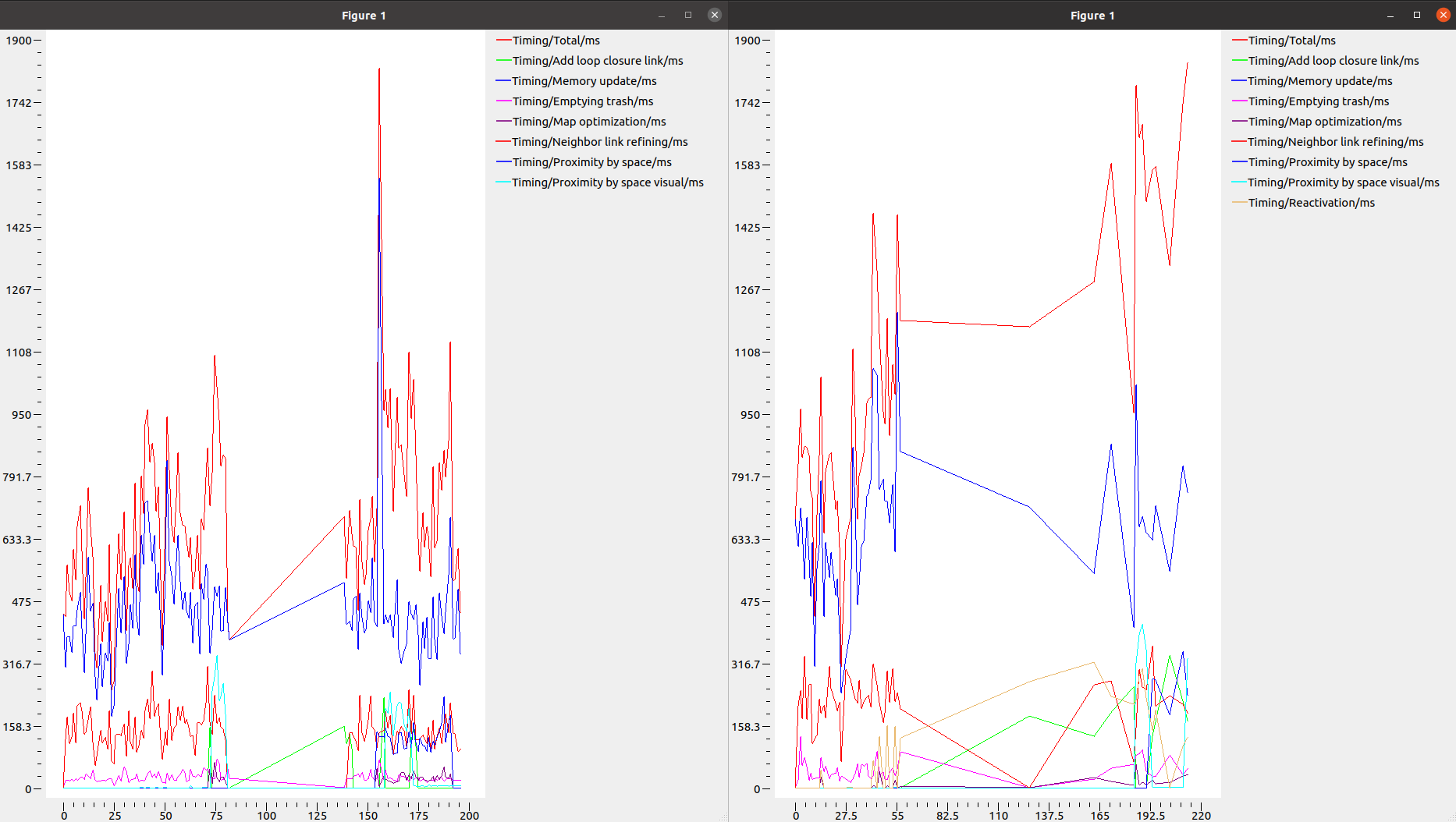Click Timing/Neighbor link refining/ms in right legend
Screen dimensions: 1456x822
point(1335,142)
